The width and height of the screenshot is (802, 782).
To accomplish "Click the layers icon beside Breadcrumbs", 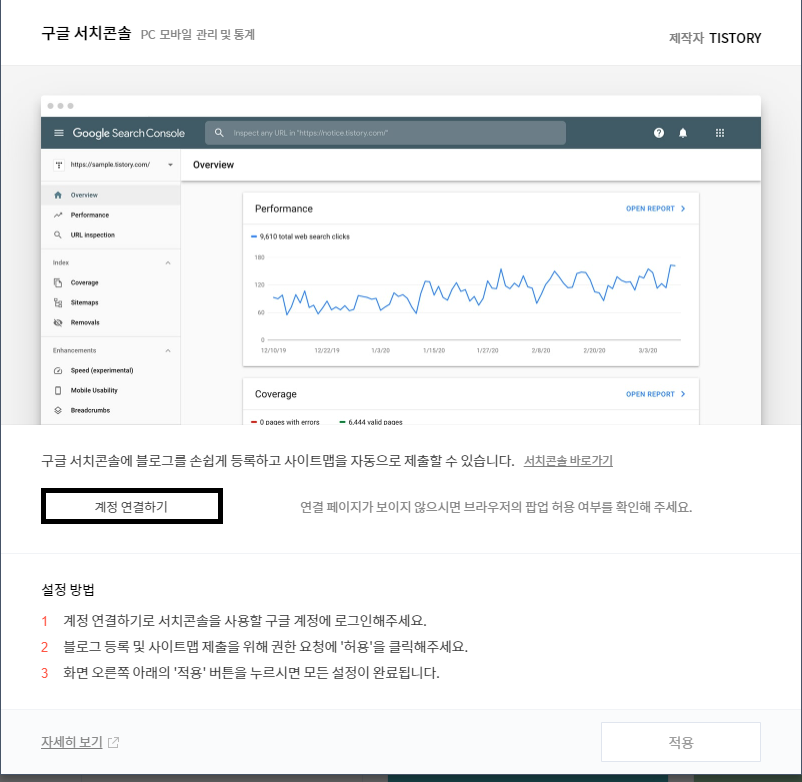I will tap(58, 410).
